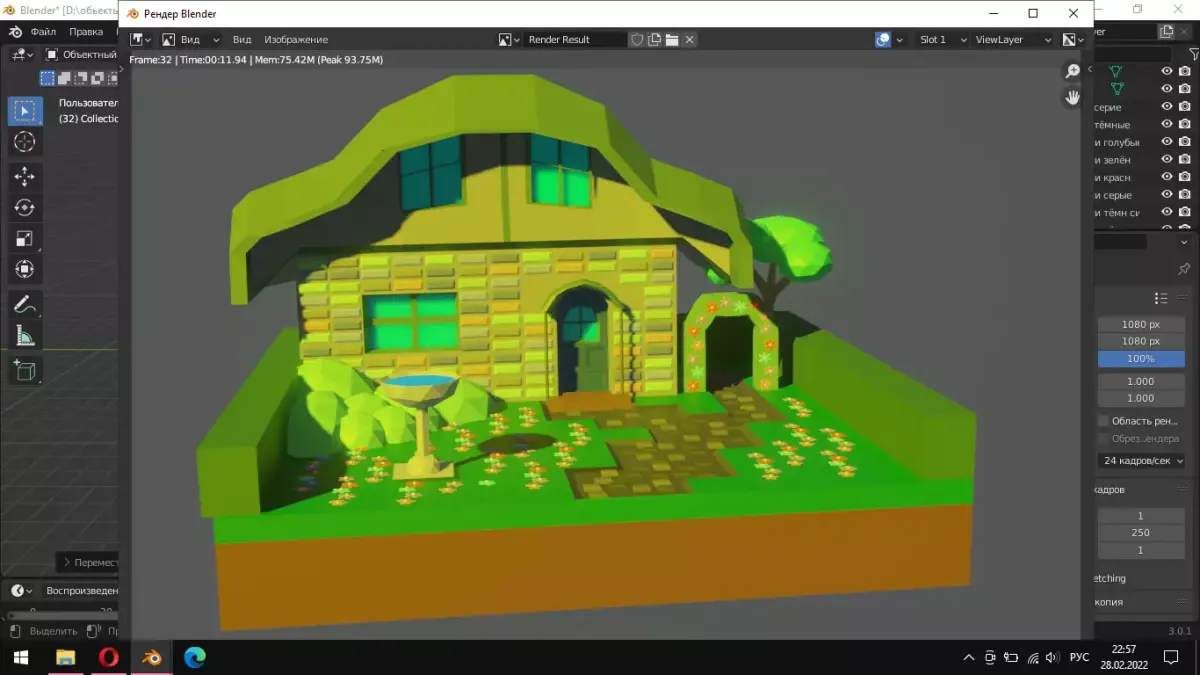Open image folder icon in render header

[x=672, y=40]
